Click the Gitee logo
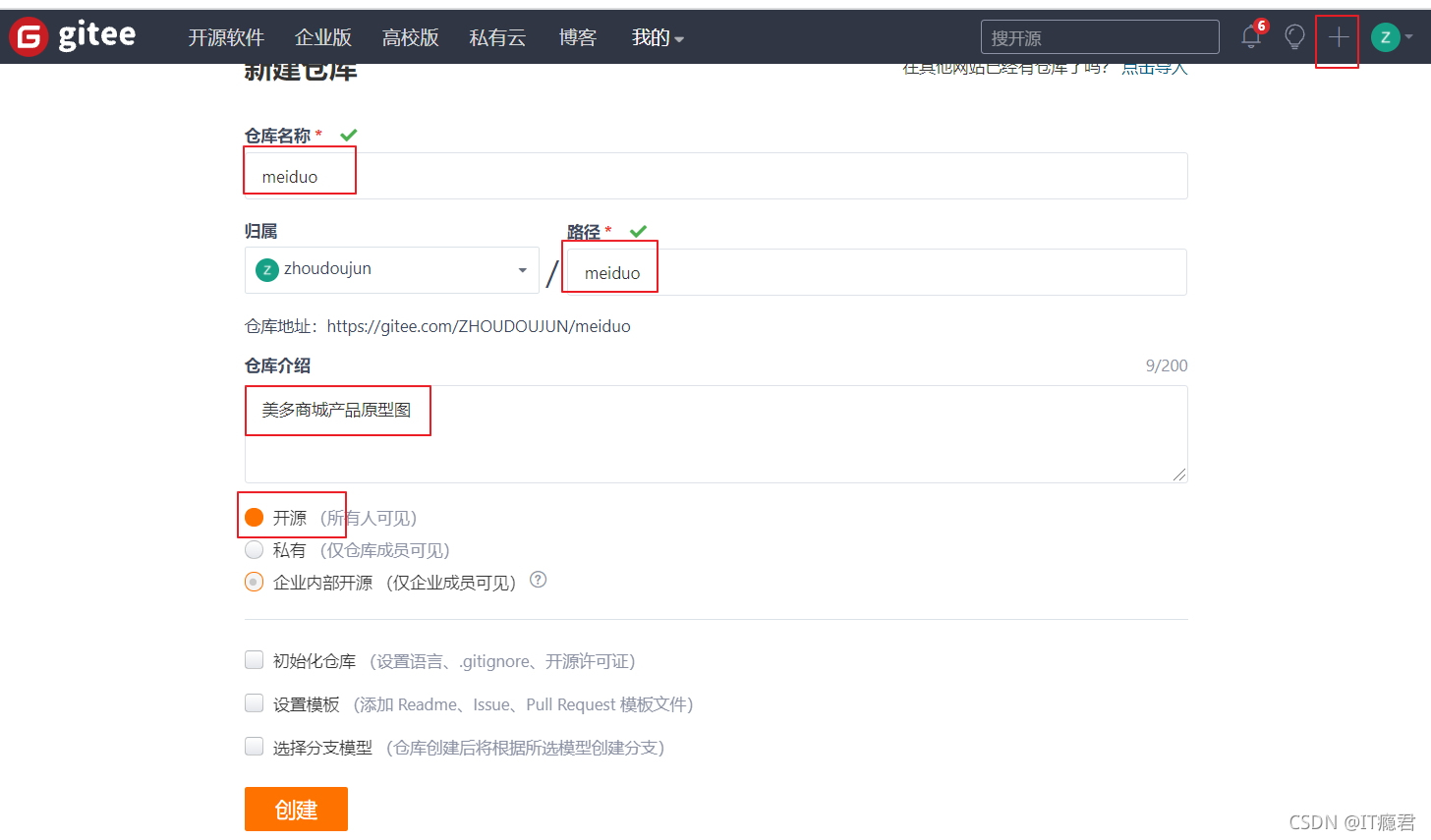 click(x=73, y=36)
